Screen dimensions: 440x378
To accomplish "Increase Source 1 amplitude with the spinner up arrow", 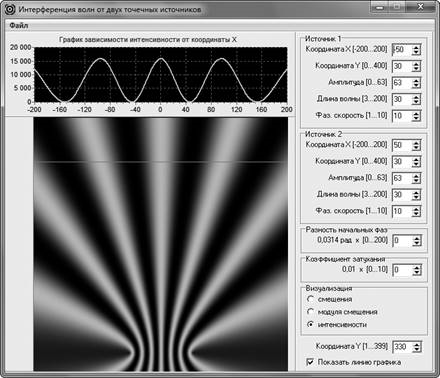I will pyautogui.click(x=416, y=80).
